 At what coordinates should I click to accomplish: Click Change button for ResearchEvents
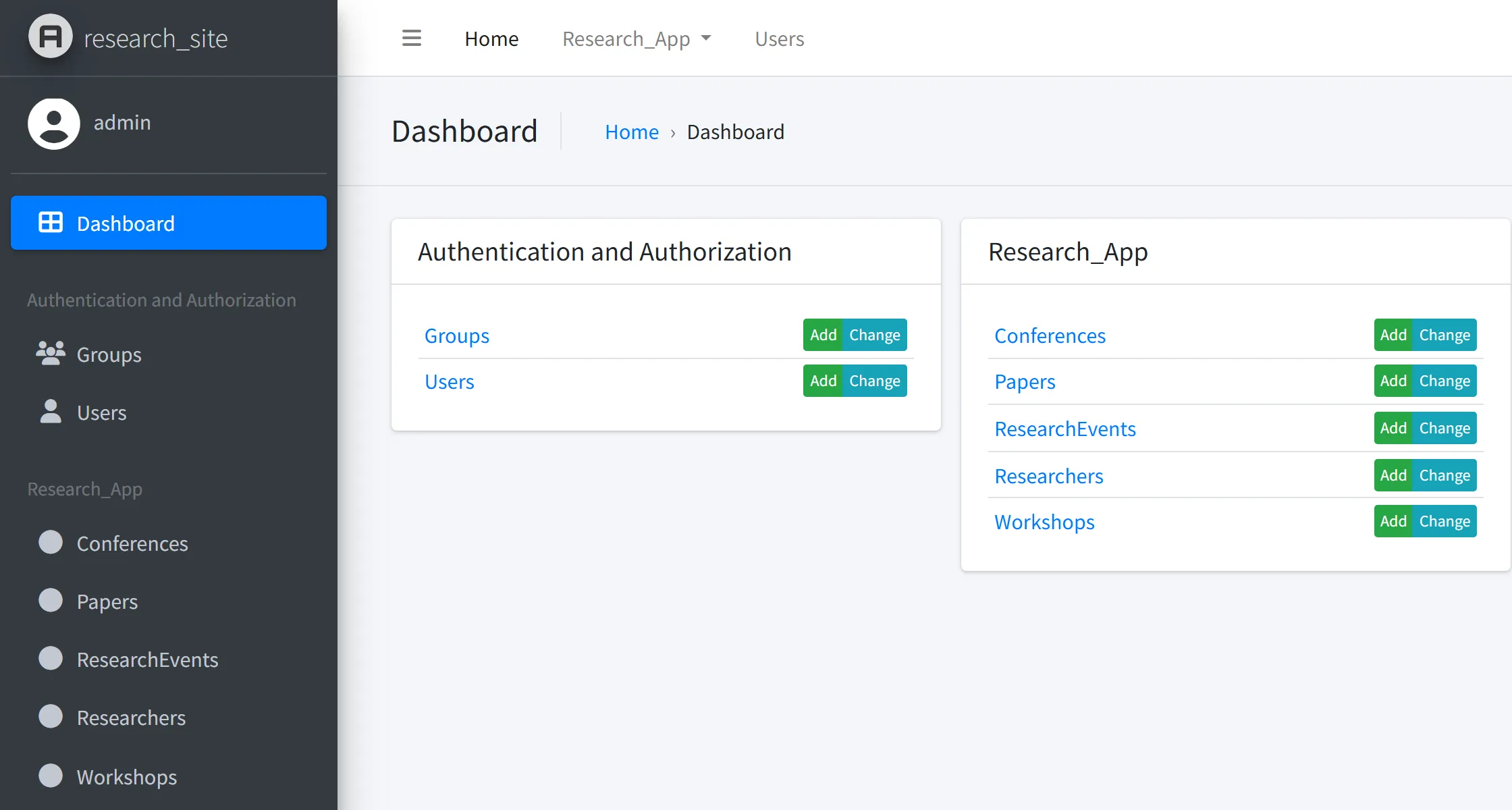coord(1444,428)
